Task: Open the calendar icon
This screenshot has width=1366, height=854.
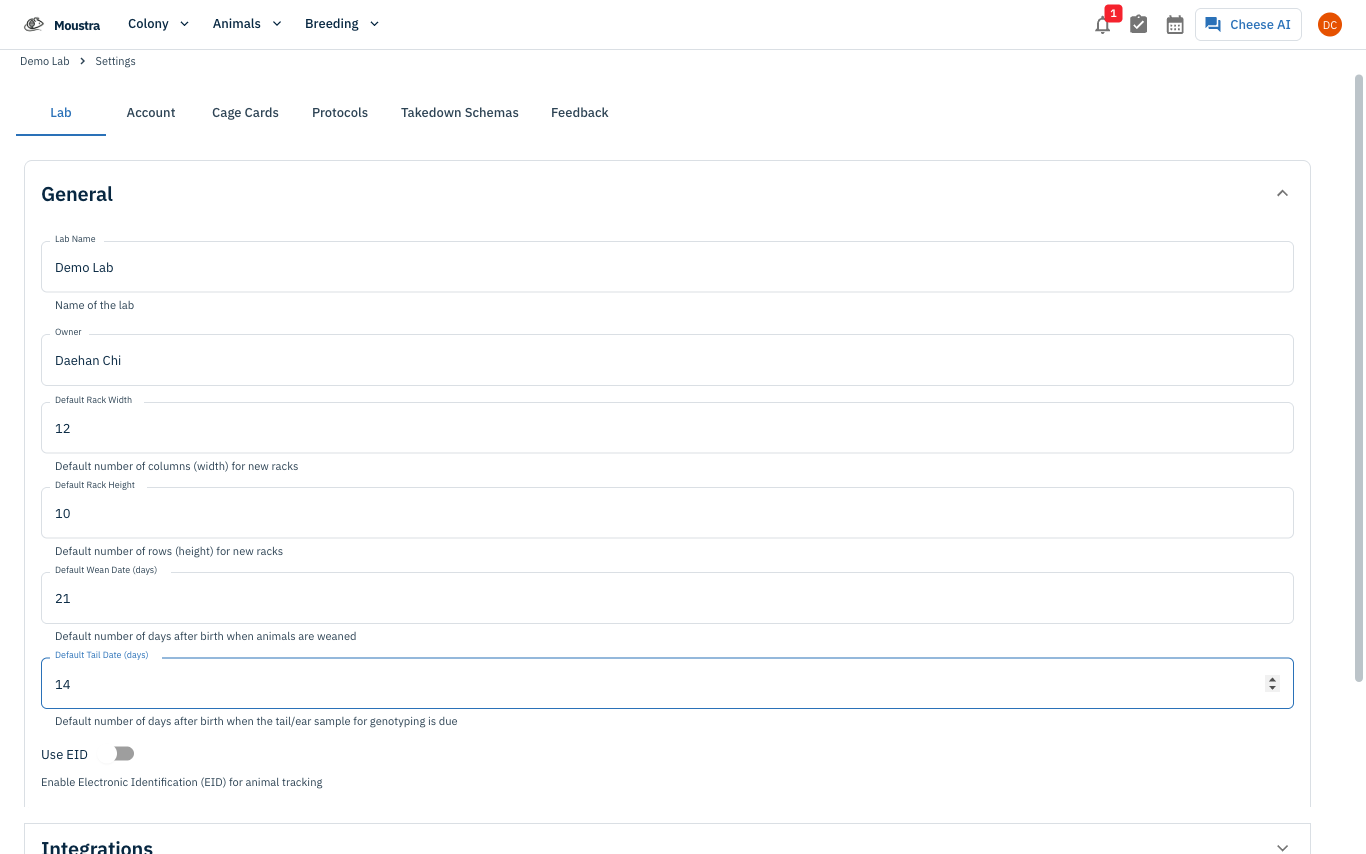Action: [x=1175, y=25]
